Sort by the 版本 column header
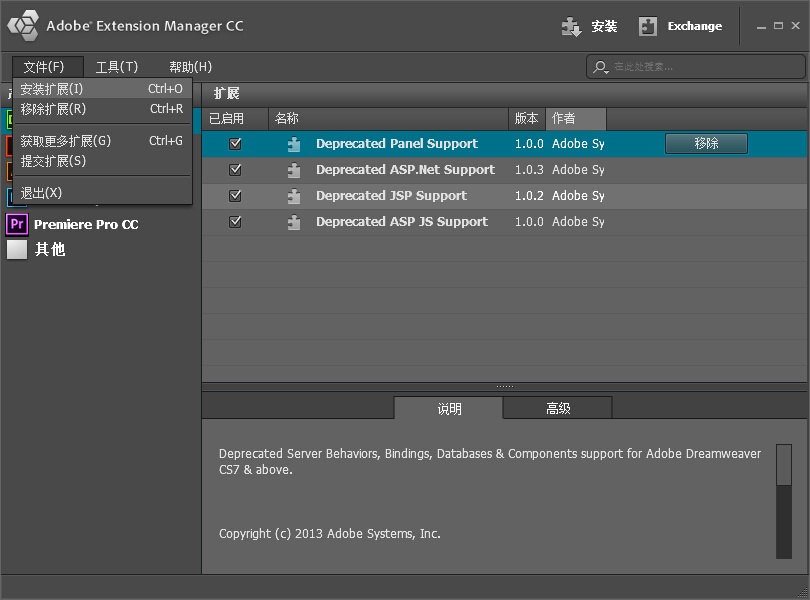Viewport: 810px width, 600px height. (527, 119)
